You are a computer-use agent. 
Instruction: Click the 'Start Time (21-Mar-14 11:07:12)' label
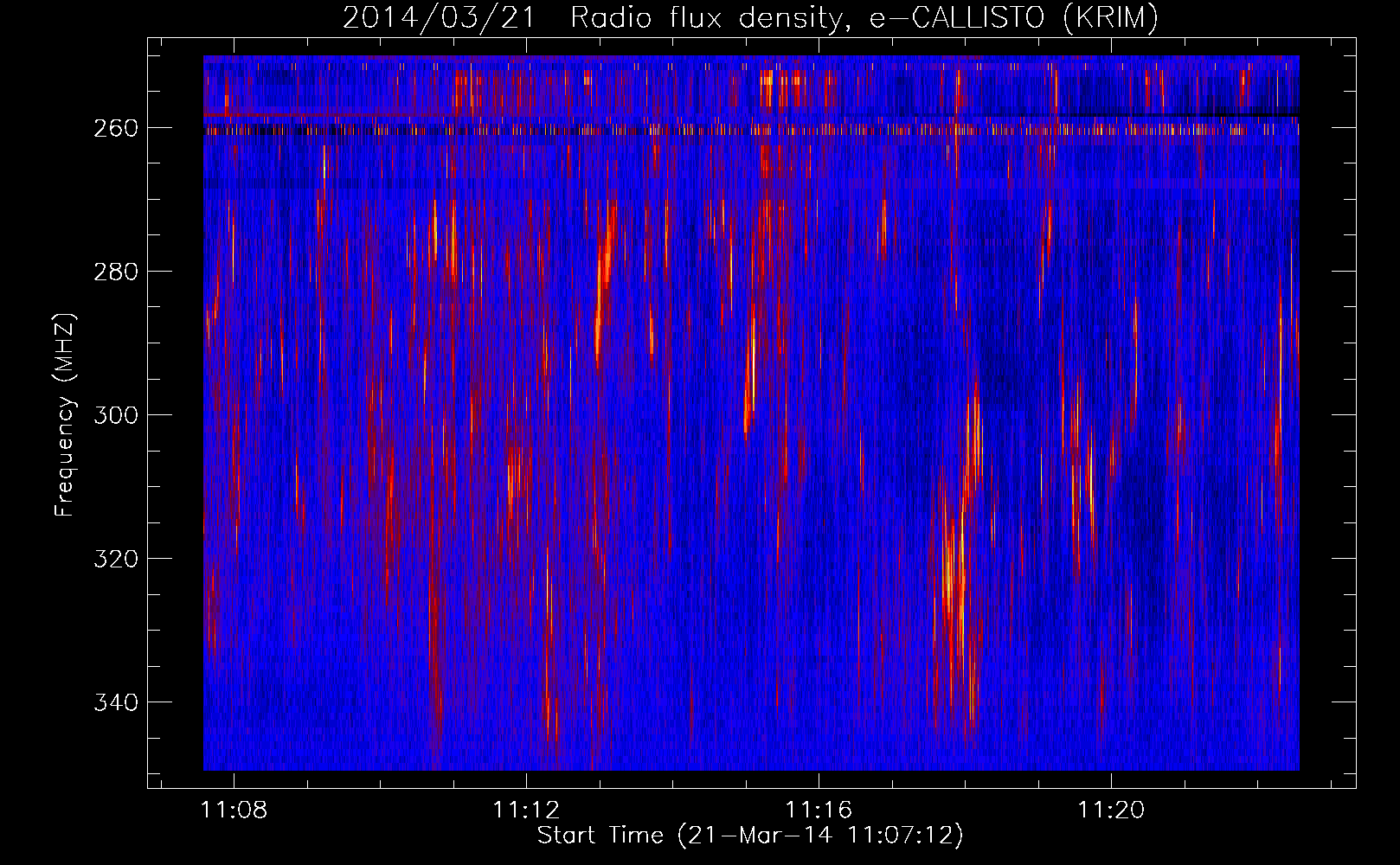750,836
